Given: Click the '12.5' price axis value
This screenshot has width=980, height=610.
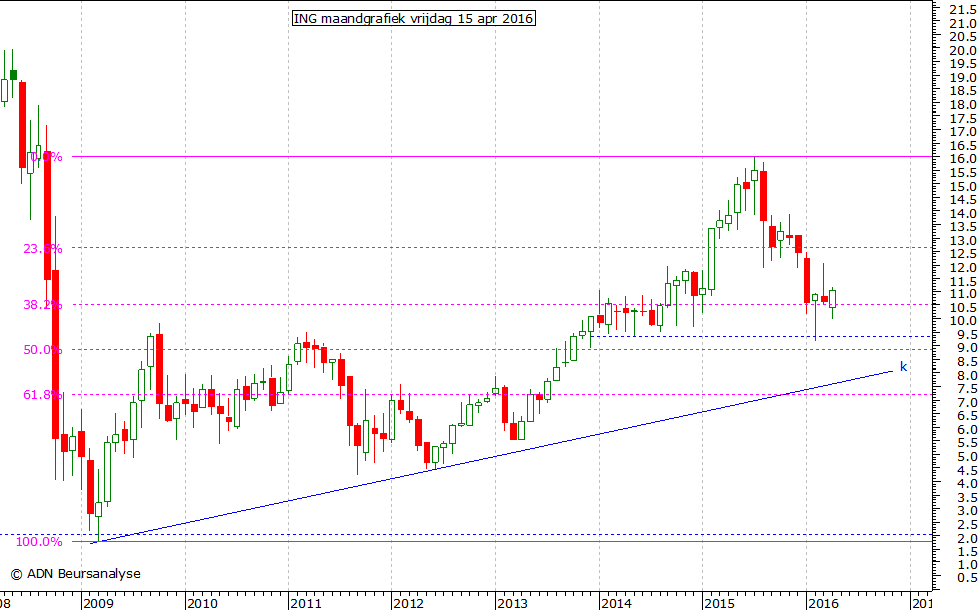Looking at the screenshot, I should click(963, 254).
